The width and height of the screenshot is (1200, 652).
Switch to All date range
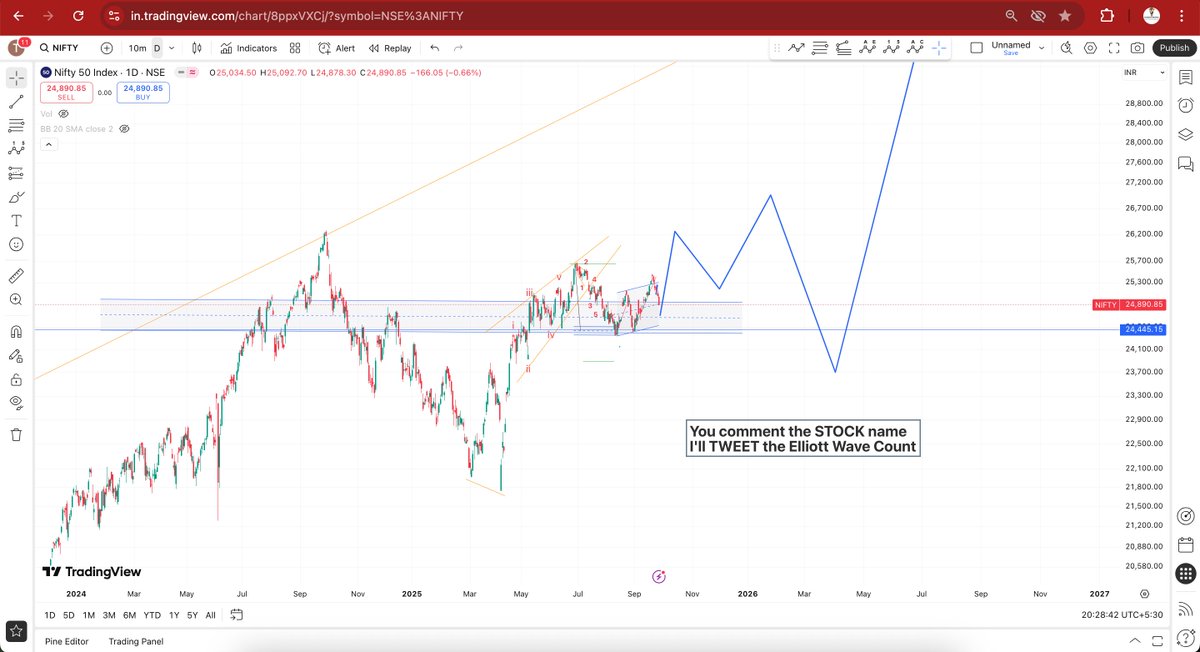point(210,615)
